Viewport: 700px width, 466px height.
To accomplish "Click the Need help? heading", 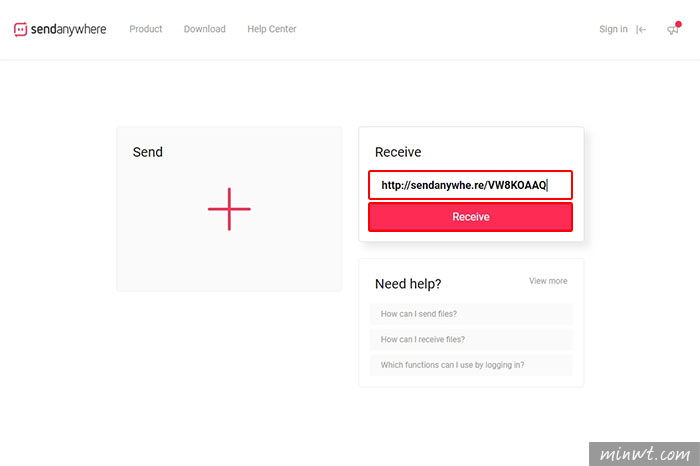I will [x=408, y=284].
